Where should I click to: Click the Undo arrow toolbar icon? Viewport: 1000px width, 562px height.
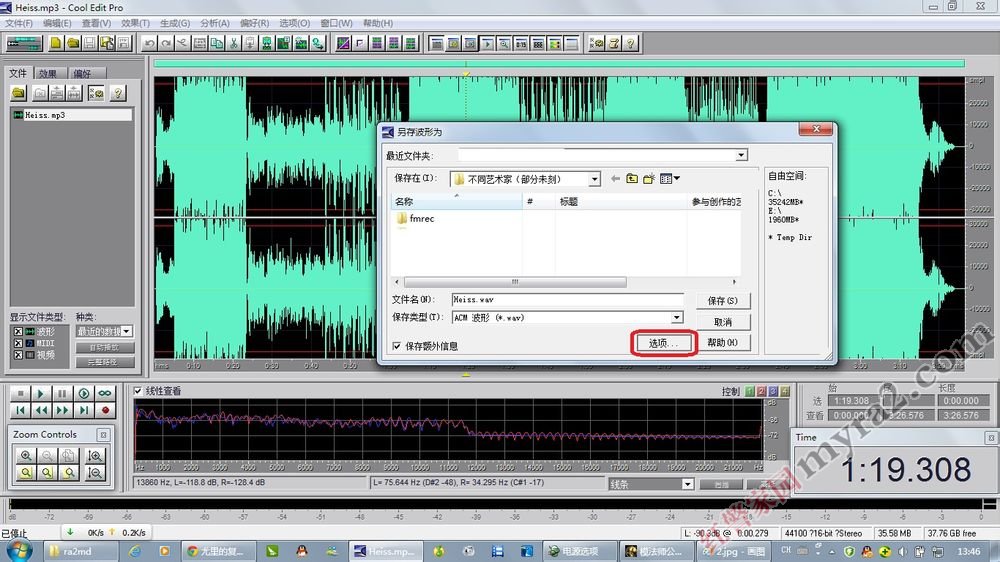149,43
